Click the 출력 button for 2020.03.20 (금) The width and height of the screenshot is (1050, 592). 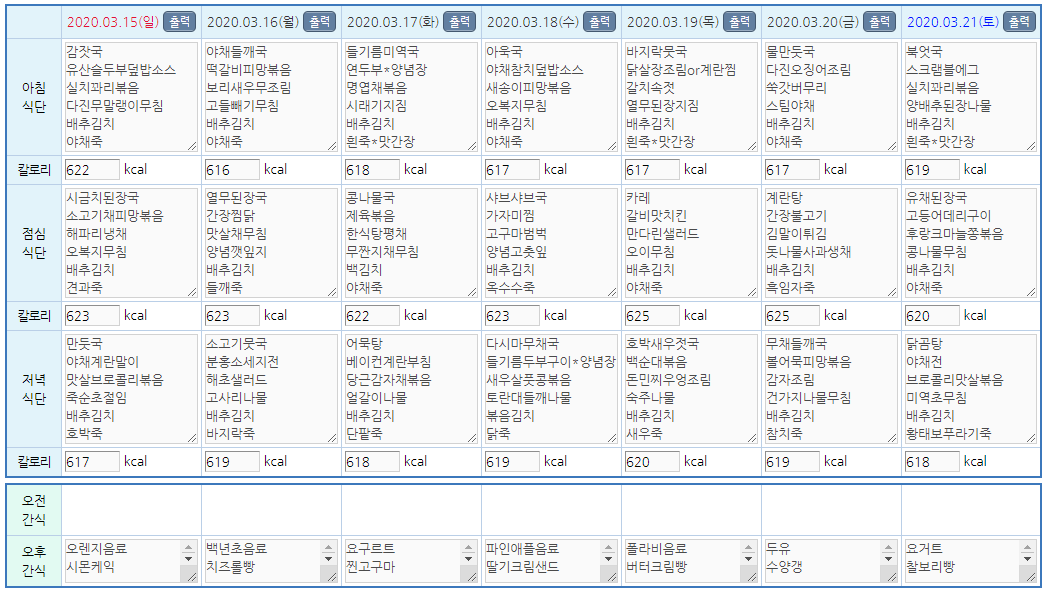point(879,22)
